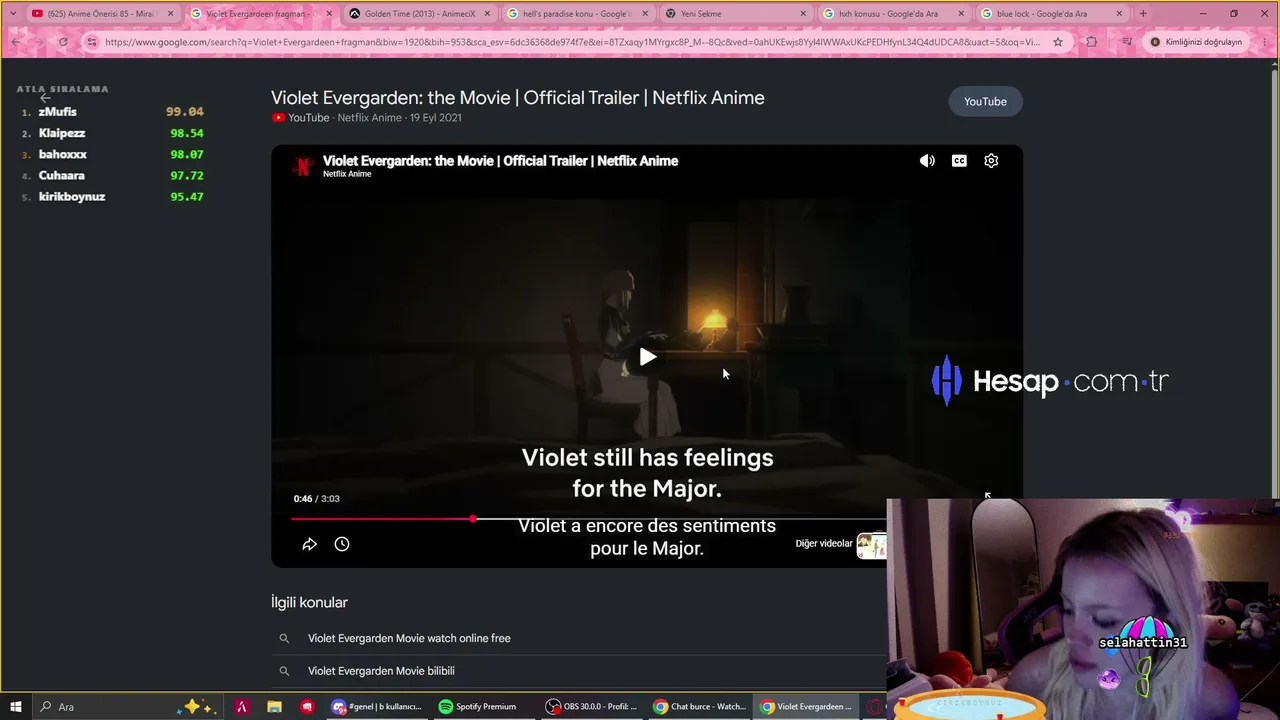Switch to the 'hxh konusu' Google tab
The width and height of the screenshot is (1280, 720).
[893, 14]
